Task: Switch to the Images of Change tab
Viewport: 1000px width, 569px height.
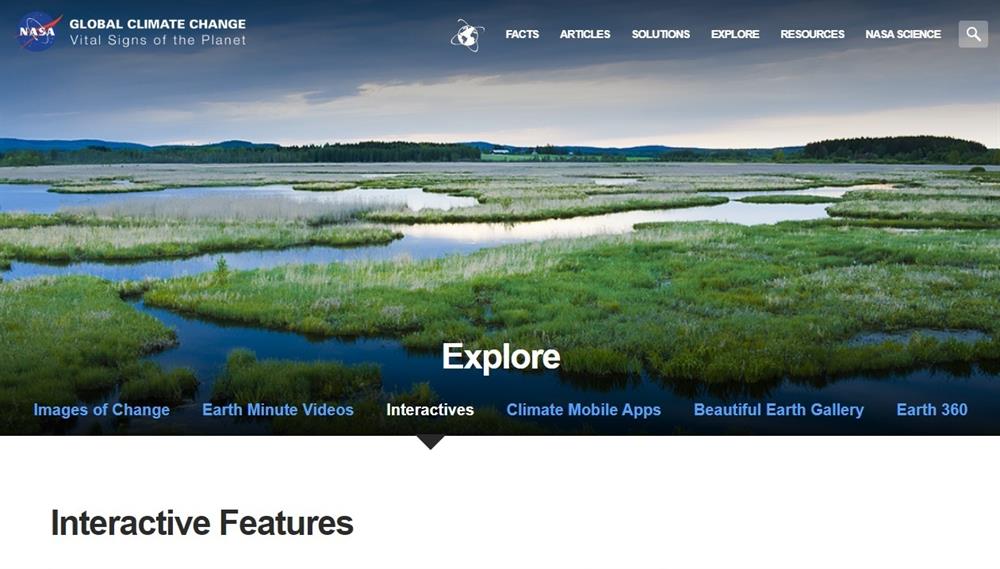Action: coord(101,410)
